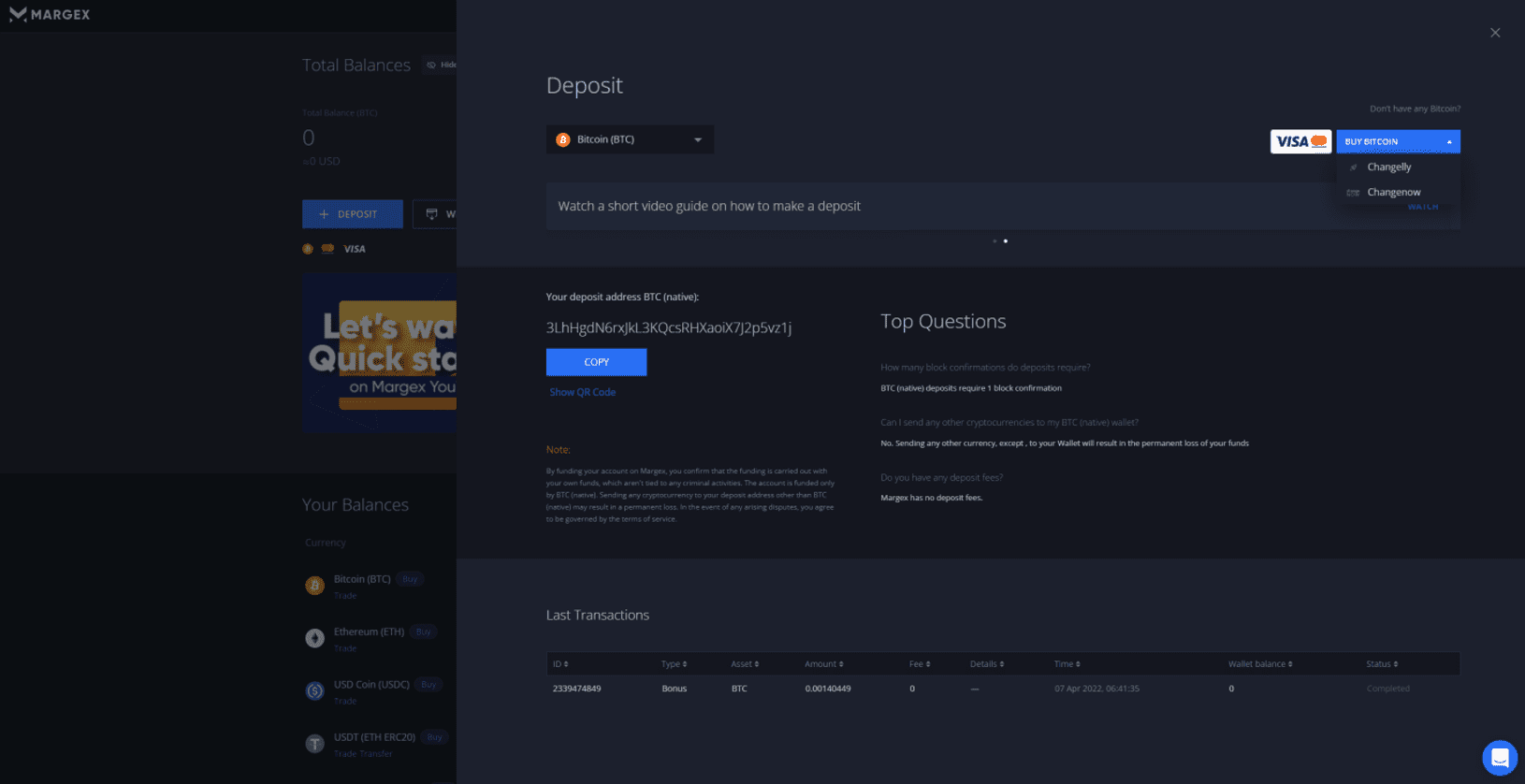Click the Don't have any Bitcoin? text
Image resolution: width=1525 pixels, height=784 pixels.
point(1415,109)
